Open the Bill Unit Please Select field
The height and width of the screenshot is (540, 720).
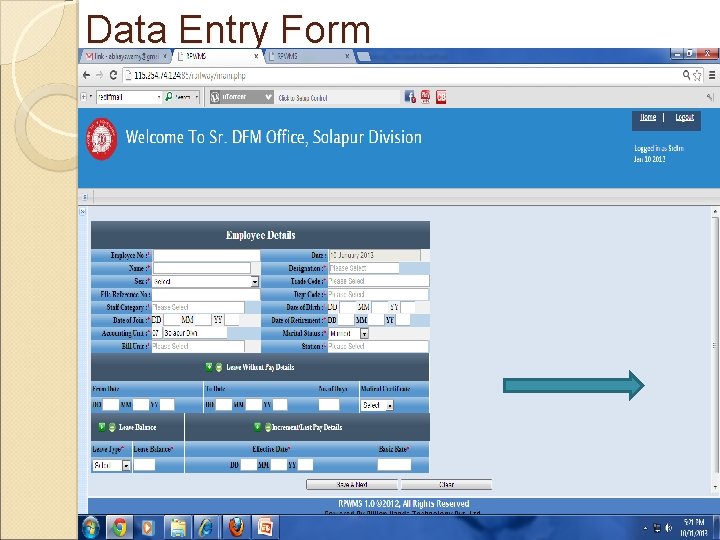tap(198, 346)
